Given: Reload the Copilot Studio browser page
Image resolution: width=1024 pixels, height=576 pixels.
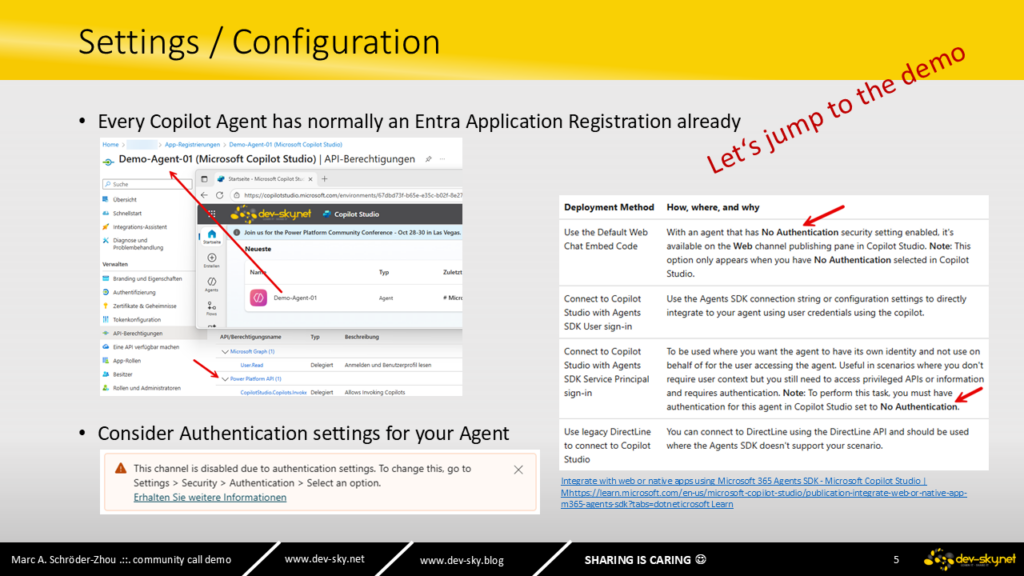Looking at the screenshot, I should point(219,195).
